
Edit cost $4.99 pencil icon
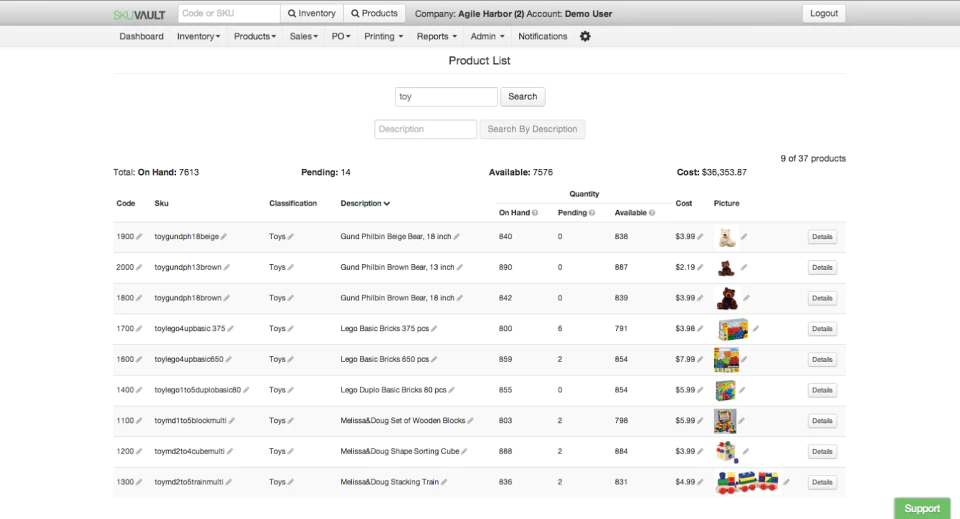pos(700,482)
